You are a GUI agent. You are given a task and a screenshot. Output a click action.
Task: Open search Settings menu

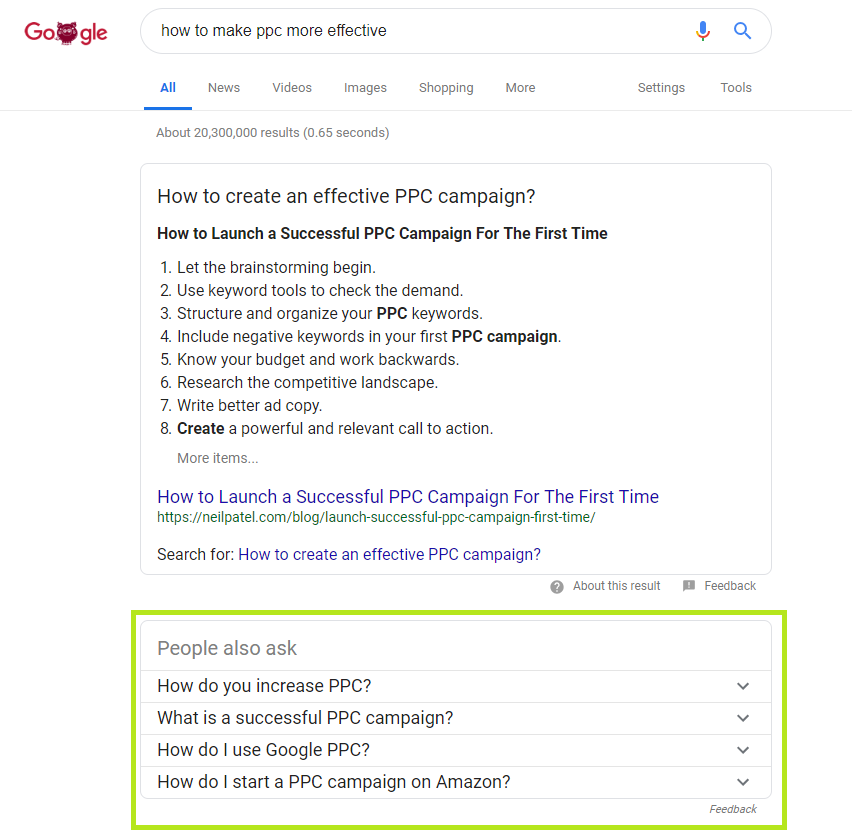(x=661, y=88)
